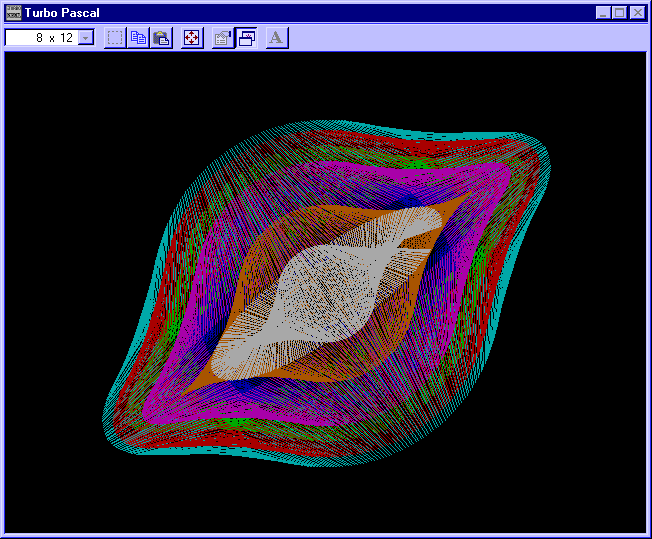The height and width of the screenshot is (539, 652).
Task: Click the Font 'A' toolbar icon
Action: click(x=277, y=38)
